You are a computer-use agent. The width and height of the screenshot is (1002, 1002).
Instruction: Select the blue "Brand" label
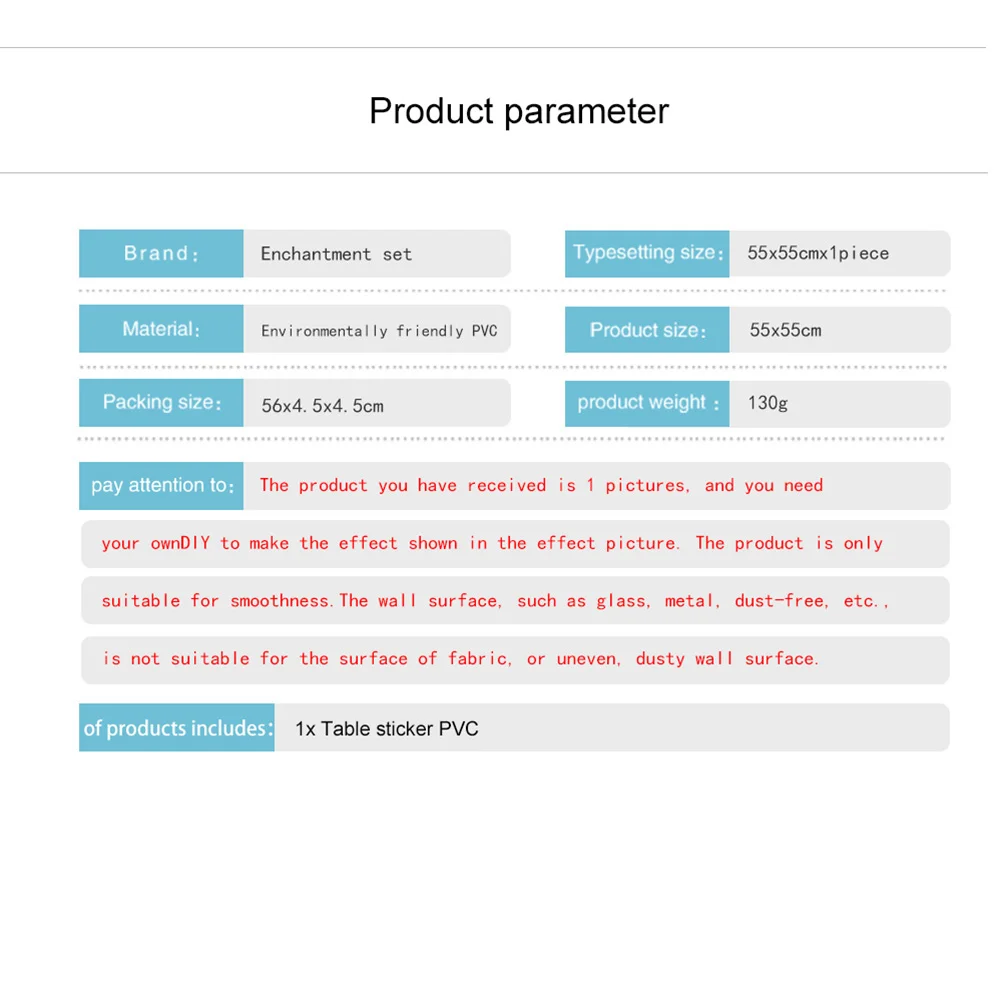click(x=161, y=254)
